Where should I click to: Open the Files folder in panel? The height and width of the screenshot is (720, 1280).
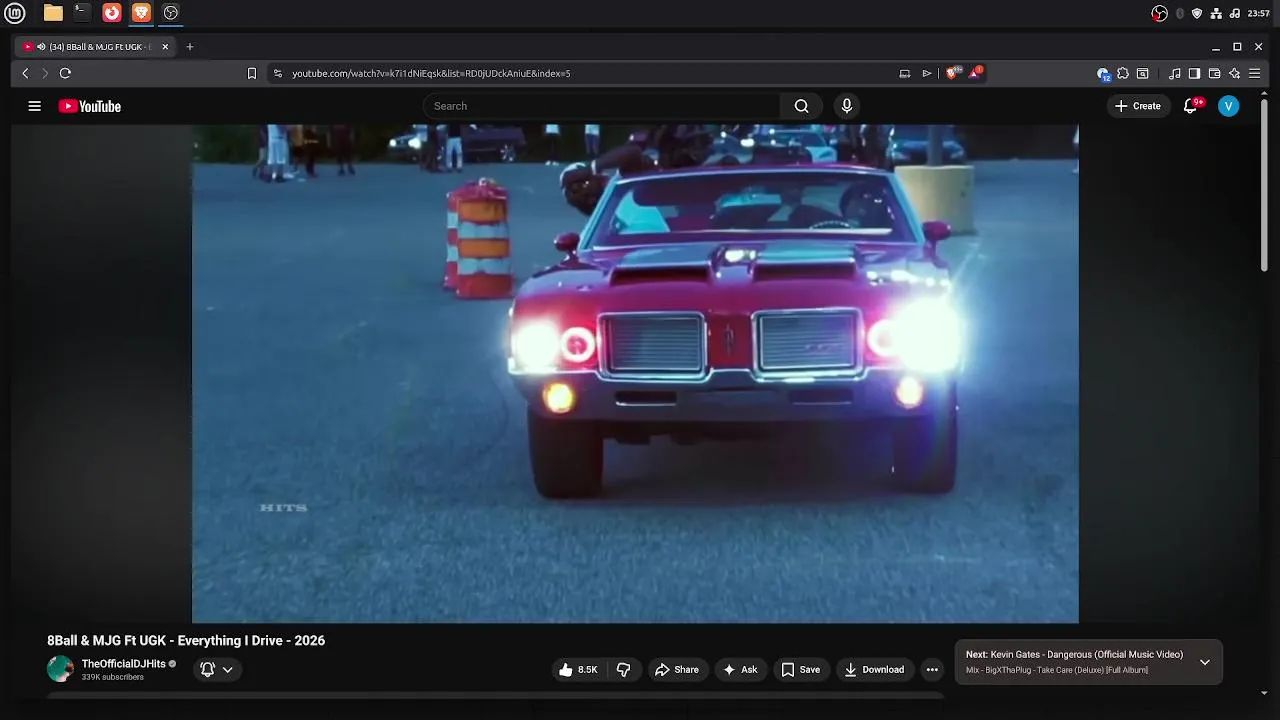point(53,13)
